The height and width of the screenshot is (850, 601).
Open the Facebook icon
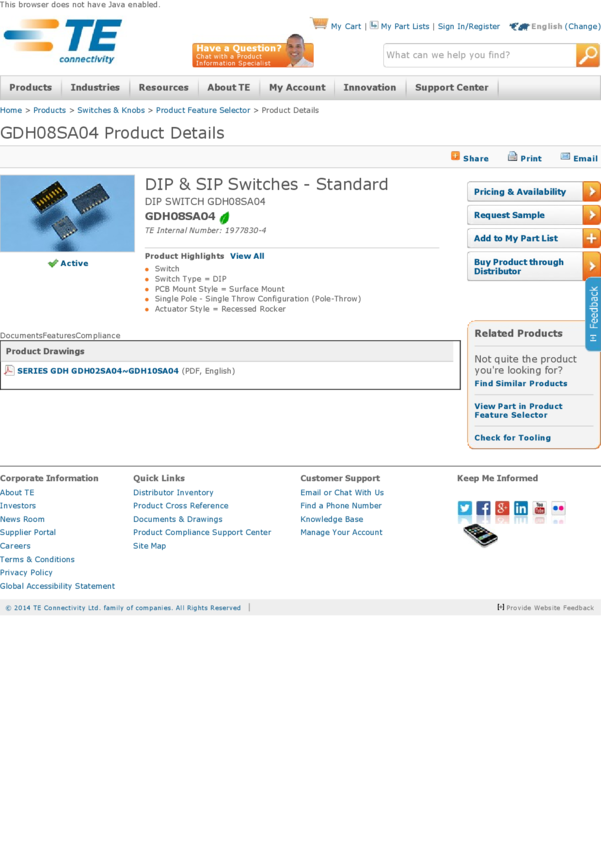483,508
